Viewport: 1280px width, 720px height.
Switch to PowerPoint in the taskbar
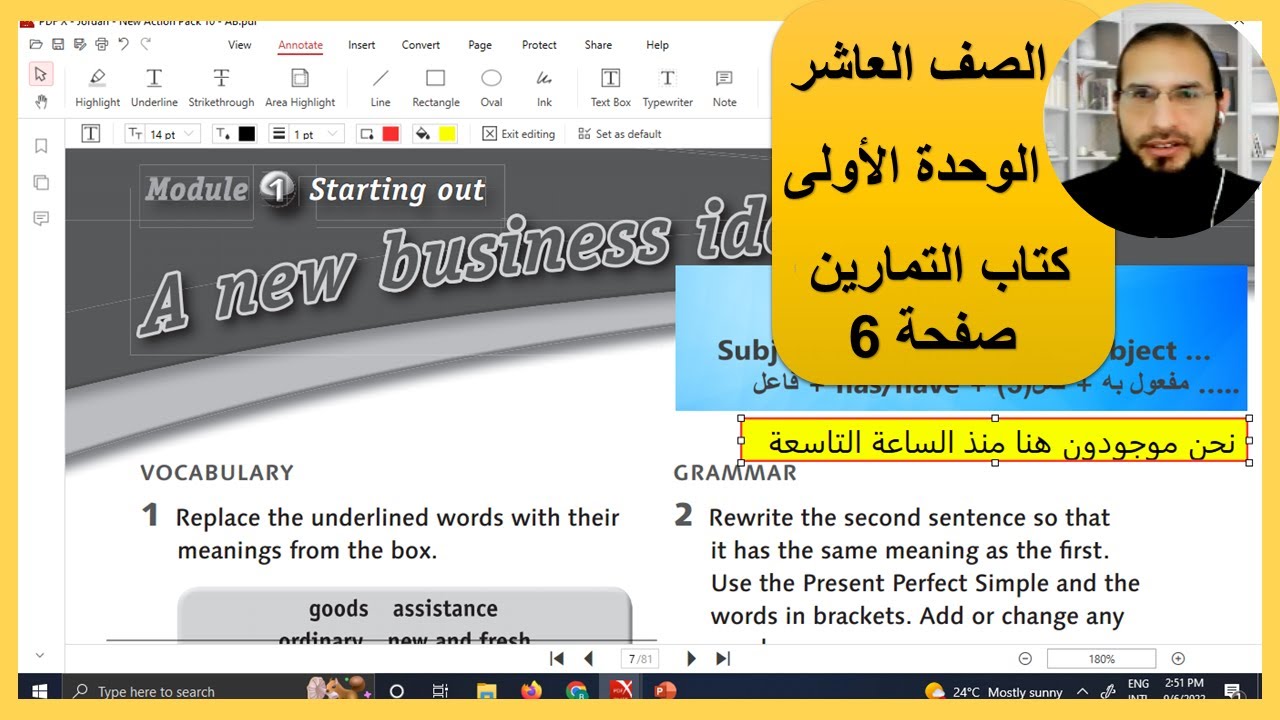665,691
